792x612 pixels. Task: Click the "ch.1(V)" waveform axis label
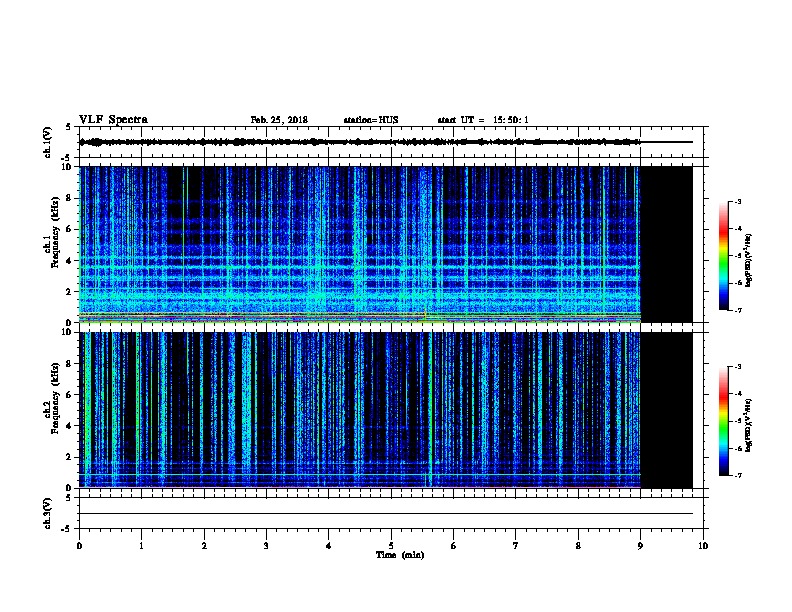pyautogui.click(x=47, y=142)
